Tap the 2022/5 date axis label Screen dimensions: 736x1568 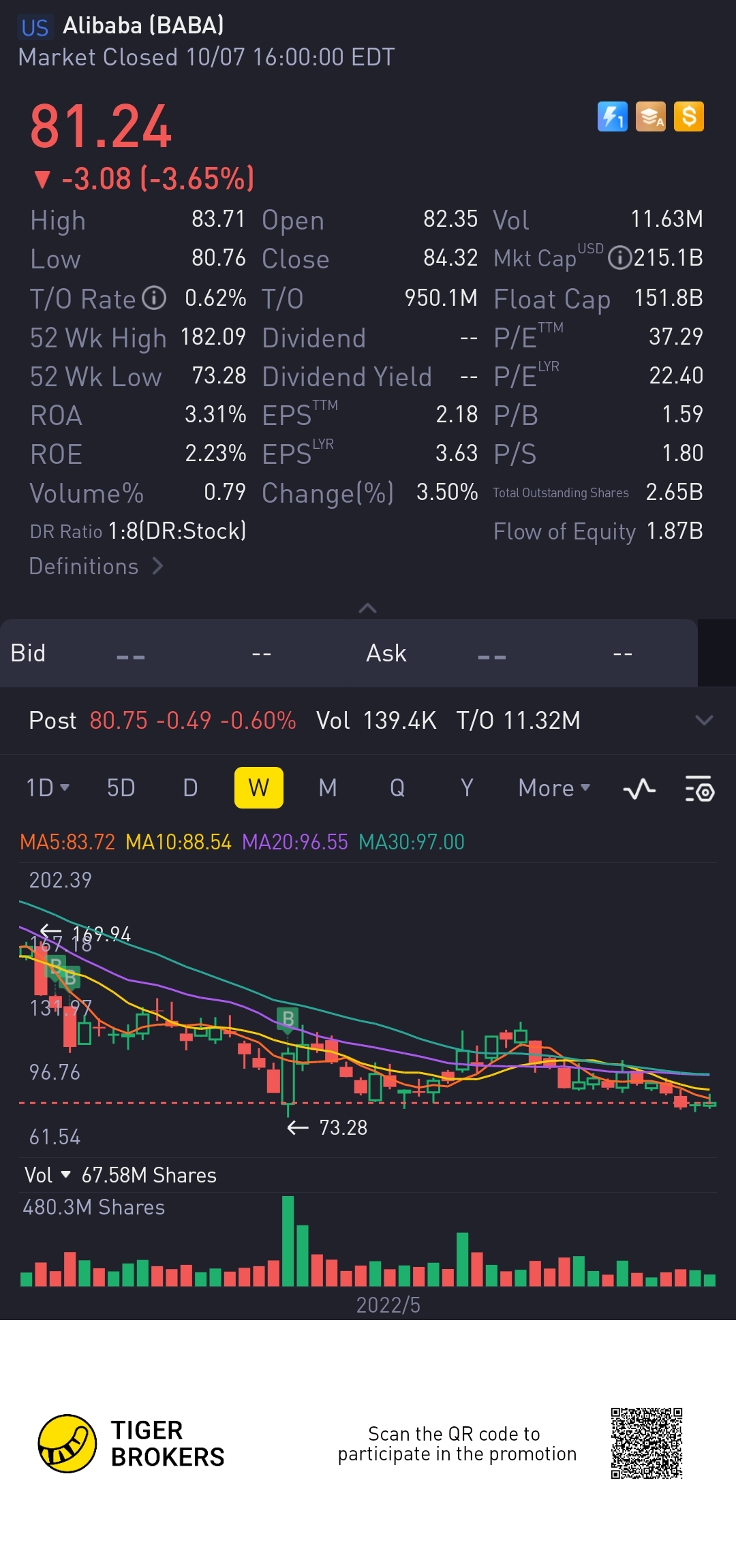(x=388, y=1305)
